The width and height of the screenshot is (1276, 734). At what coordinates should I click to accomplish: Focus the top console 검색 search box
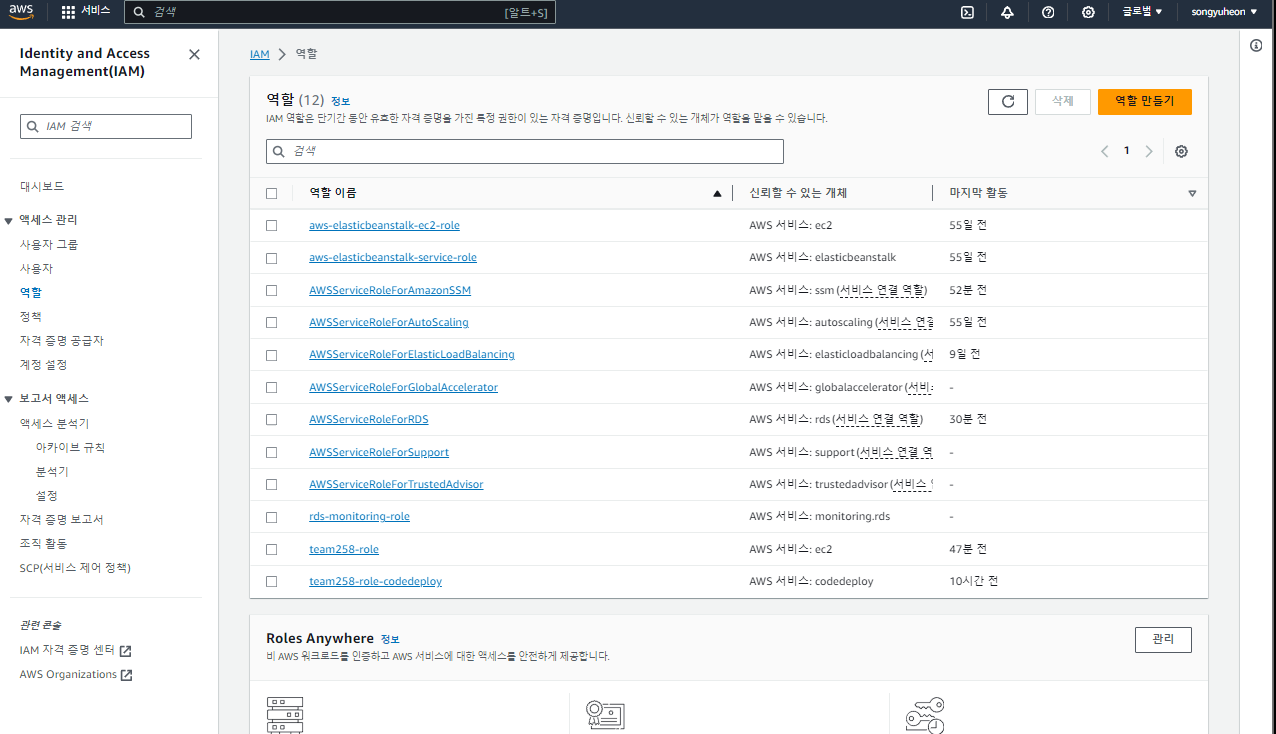pyautogui.click(x=340, y=12)
